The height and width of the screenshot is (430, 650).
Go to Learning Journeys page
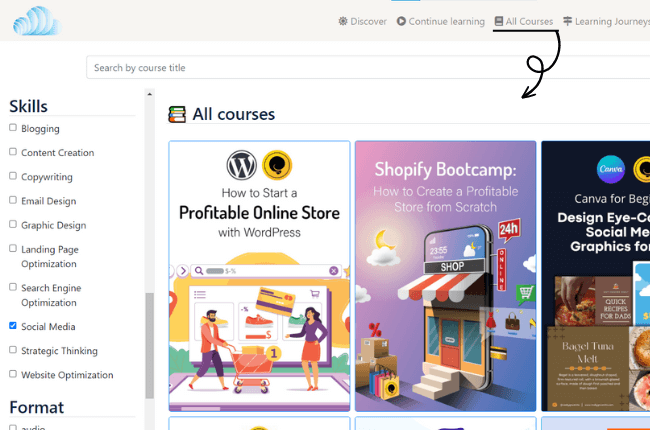[x=611, y=21]
